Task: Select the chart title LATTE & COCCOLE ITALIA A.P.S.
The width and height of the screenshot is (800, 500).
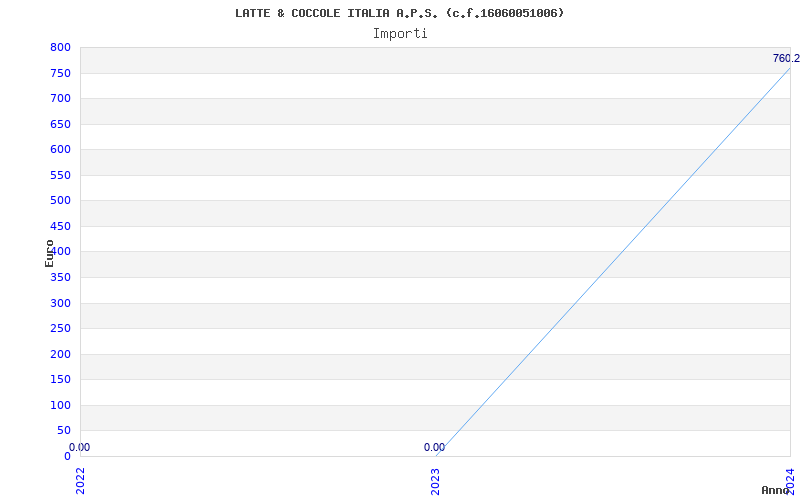Action: click(x=400, y=13)
